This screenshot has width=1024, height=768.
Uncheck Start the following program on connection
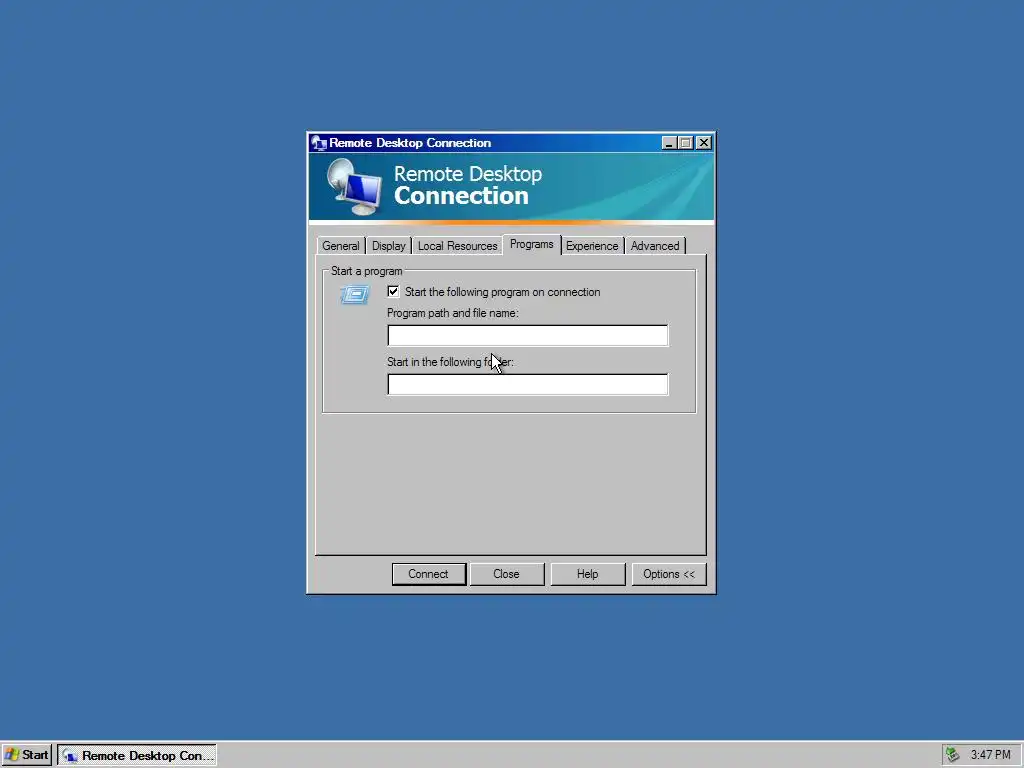[393, 291]
